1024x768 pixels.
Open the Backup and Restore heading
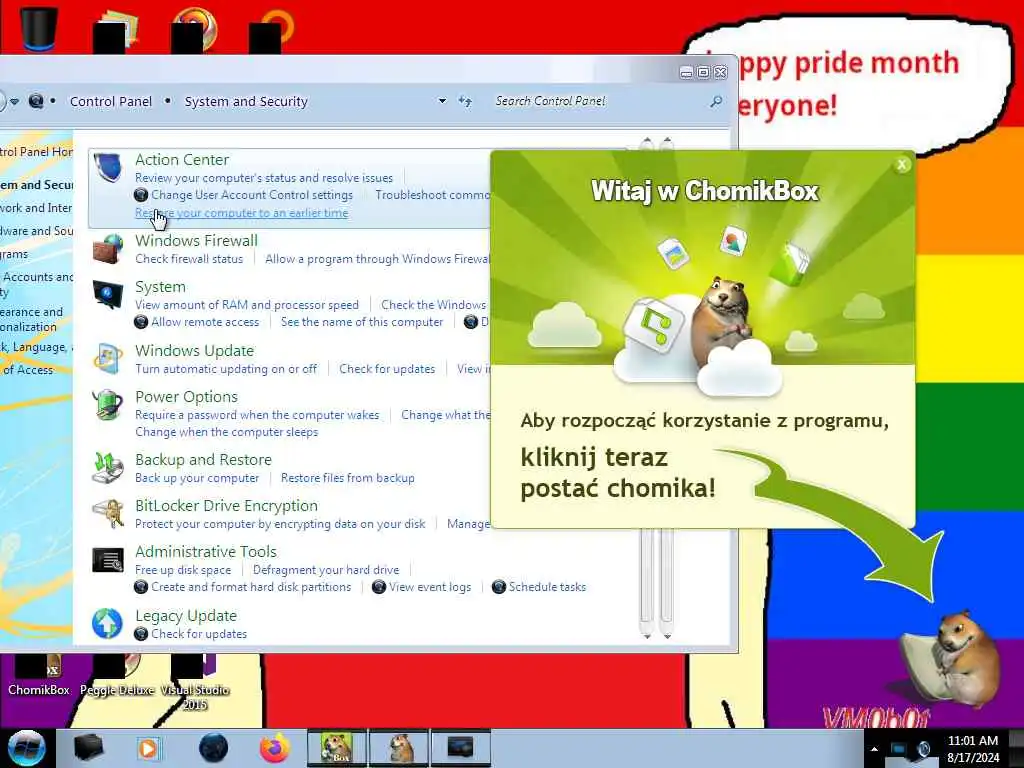click(203, 460)
